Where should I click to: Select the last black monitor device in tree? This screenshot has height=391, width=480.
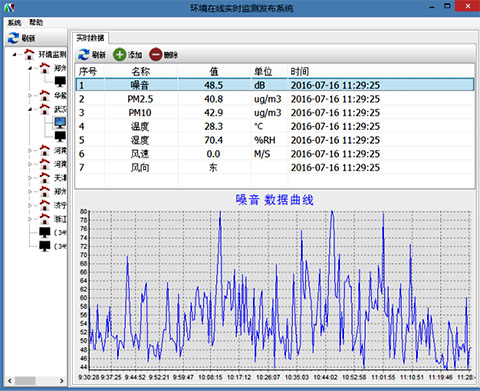pyautogui.click(x=45, y=246)
